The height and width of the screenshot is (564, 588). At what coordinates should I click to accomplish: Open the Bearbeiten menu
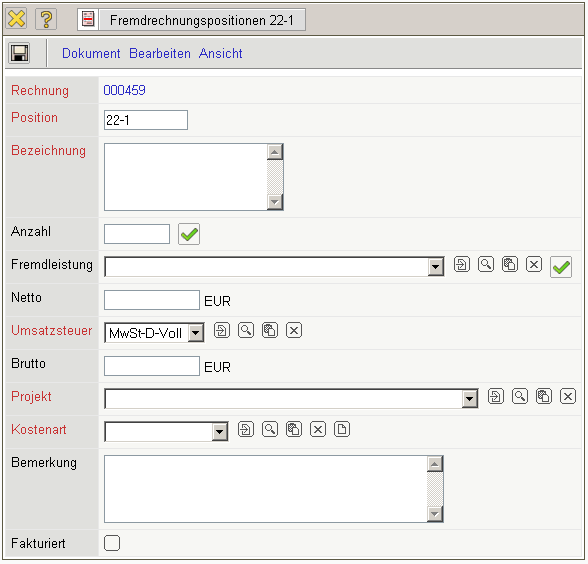click(160, 53)
